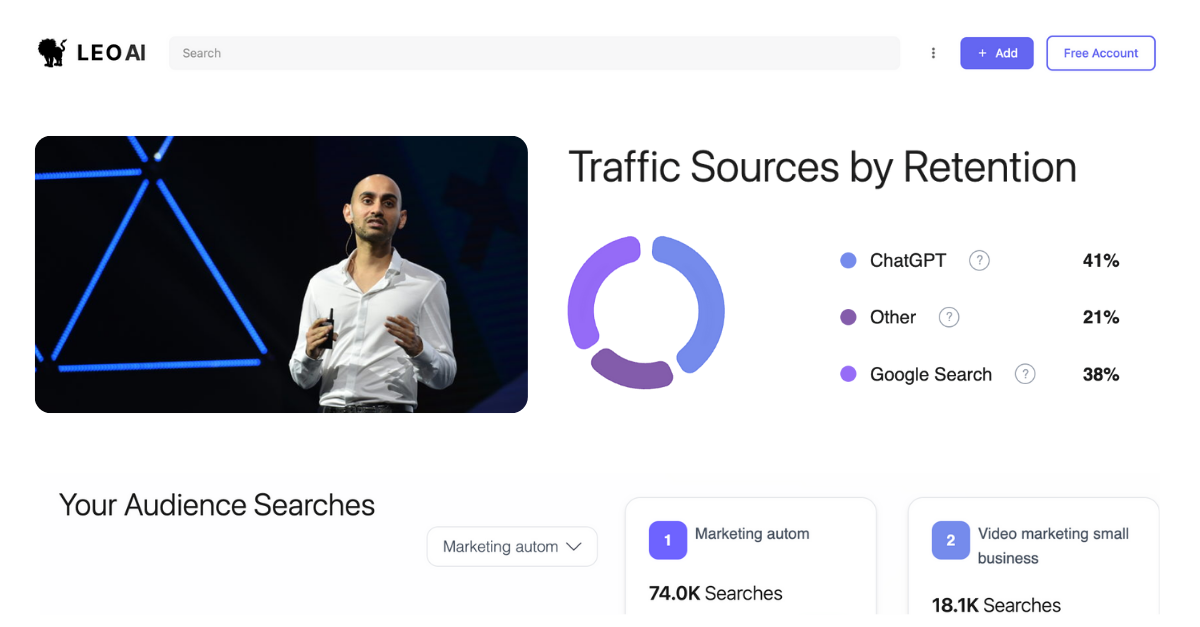Open the three-dot more options menu

tap(933, 53)
